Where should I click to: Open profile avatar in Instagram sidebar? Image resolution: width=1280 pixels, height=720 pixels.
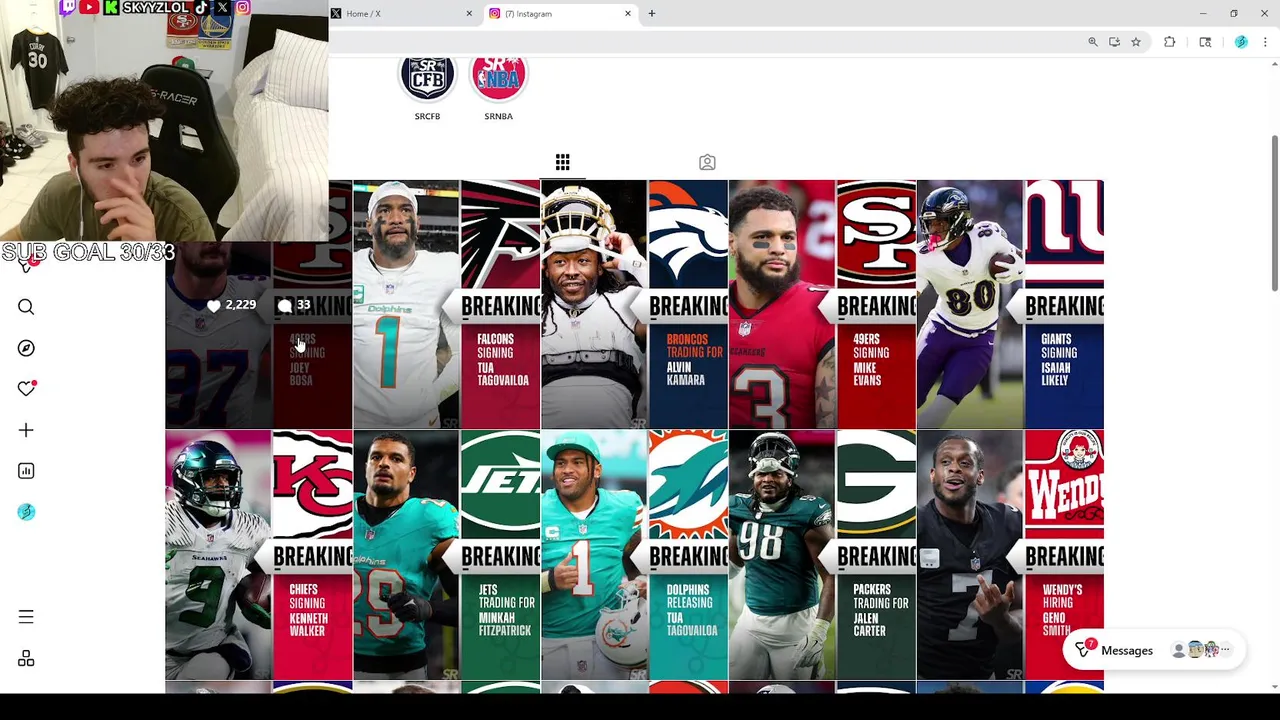coord(26,512)
